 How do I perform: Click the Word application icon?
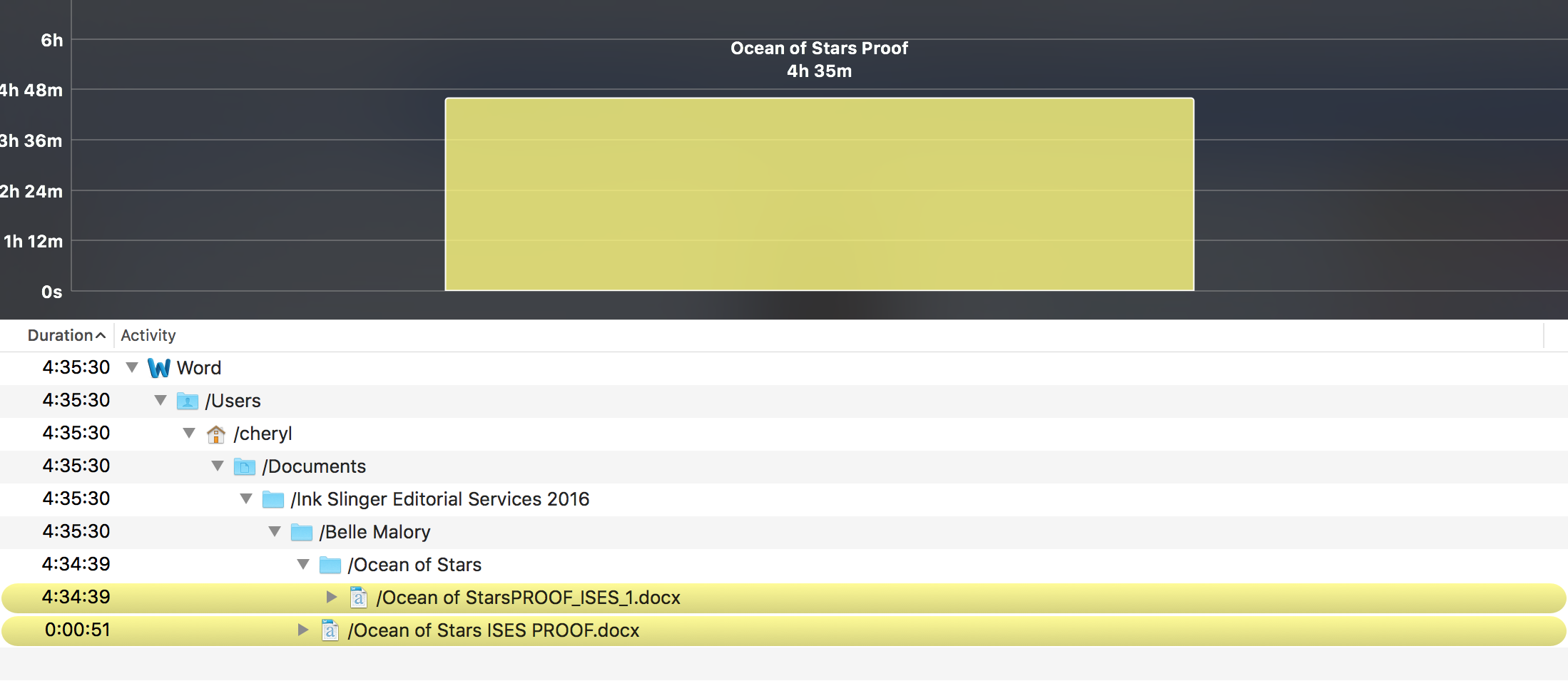[x=158, y=368]
